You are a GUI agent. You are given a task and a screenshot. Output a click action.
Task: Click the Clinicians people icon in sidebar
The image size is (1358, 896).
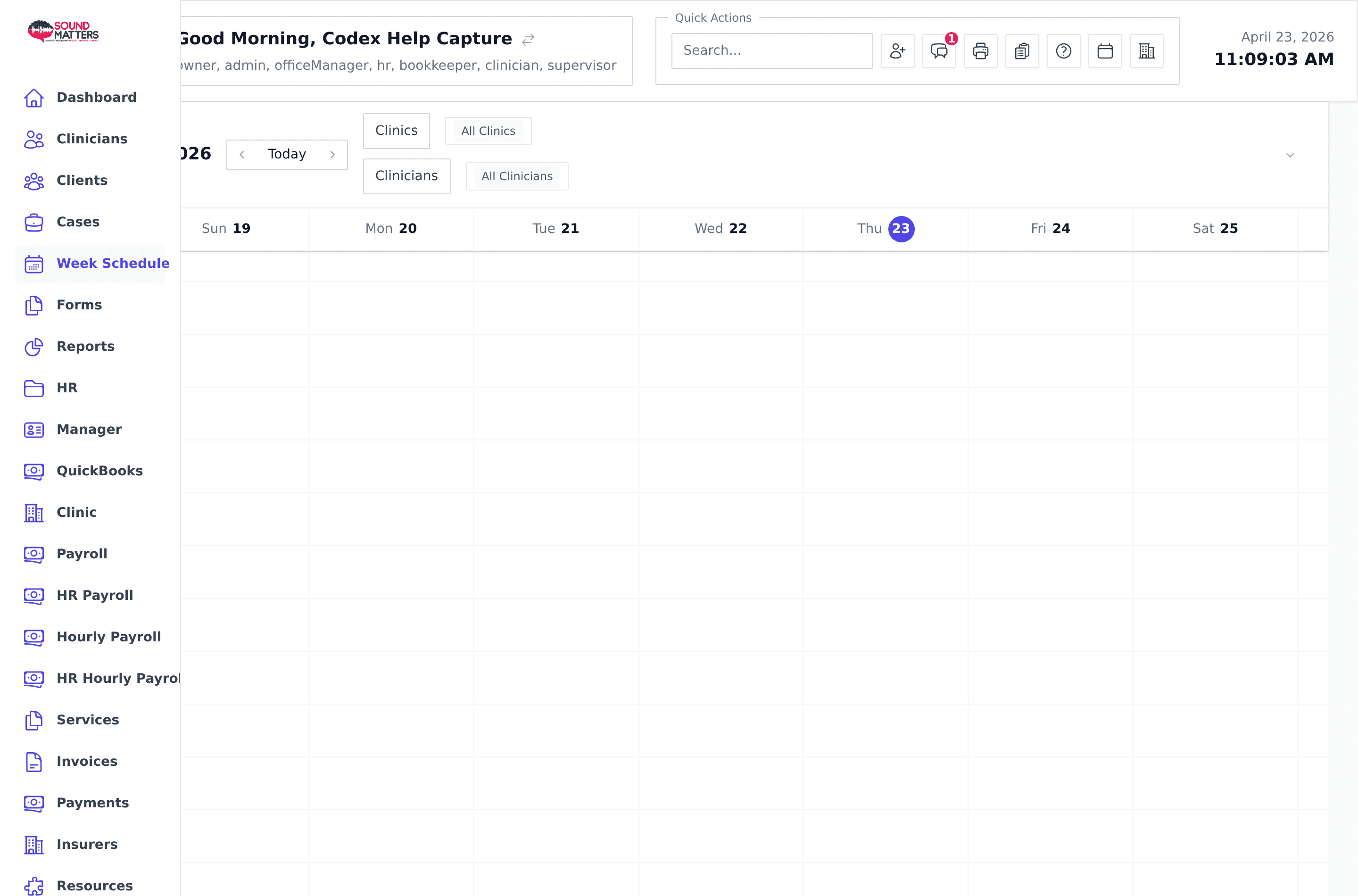point(33,140)
